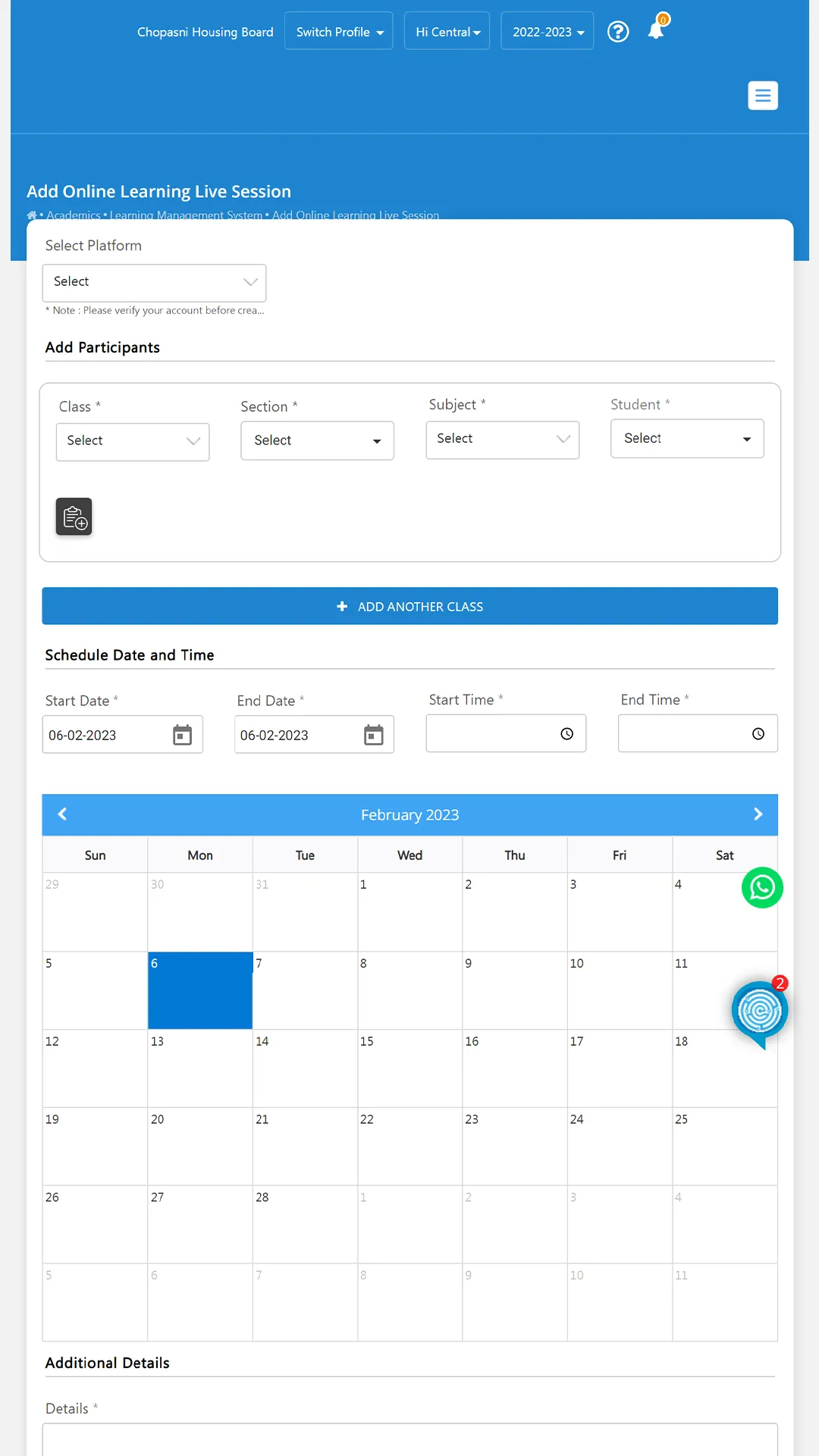Open the Student dropdown
Screen dimensions: 819x1456
[x=687, y=438]
